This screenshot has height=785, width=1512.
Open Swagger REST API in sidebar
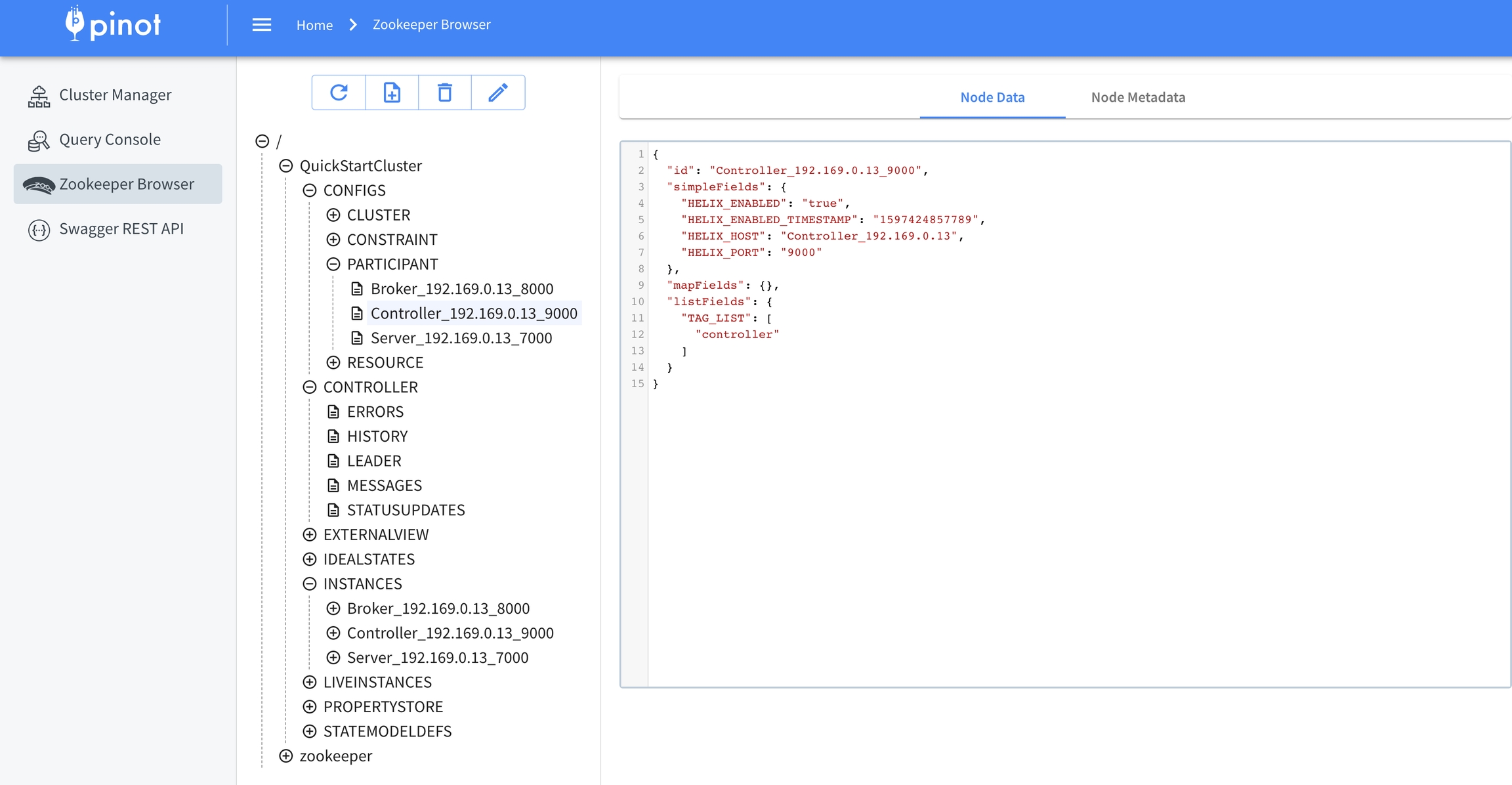pyautogui.click(x=121, y=229)
